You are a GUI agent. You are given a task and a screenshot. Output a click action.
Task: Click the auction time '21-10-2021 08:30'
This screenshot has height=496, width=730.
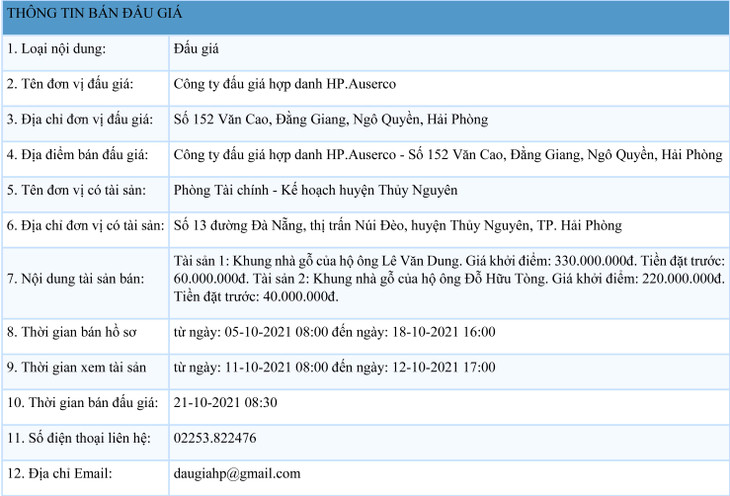225,402
